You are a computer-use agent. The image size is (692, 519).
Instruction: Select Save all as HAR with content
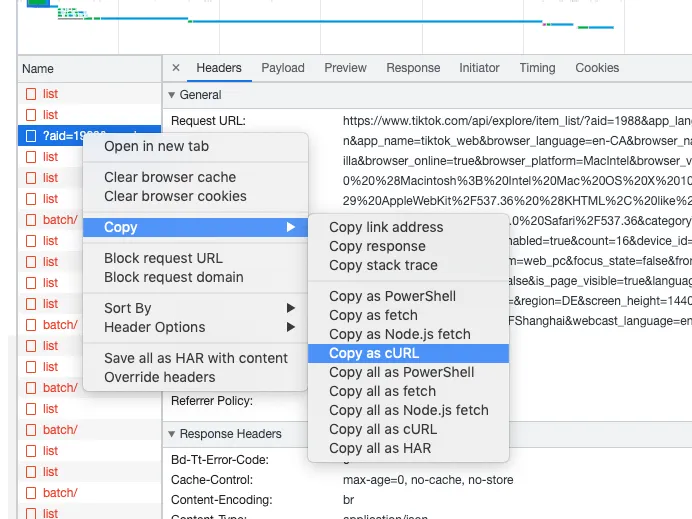195,358
